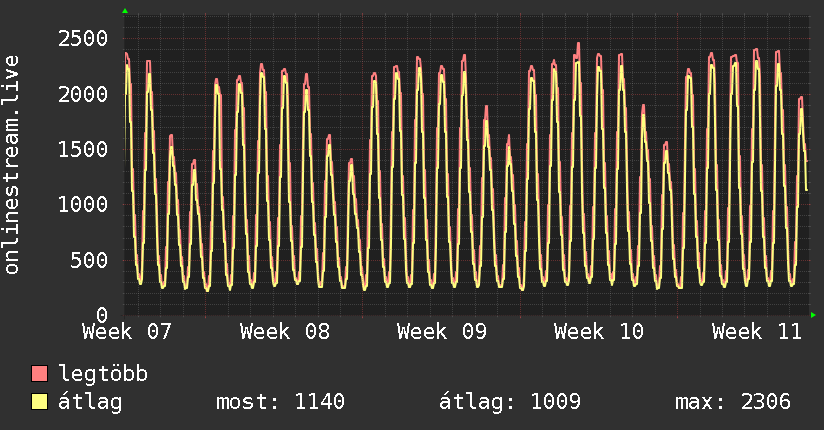Click the pink legtöbb legend swatch
This screenshot has height=430, width=824.
click(x=39, y=374)
